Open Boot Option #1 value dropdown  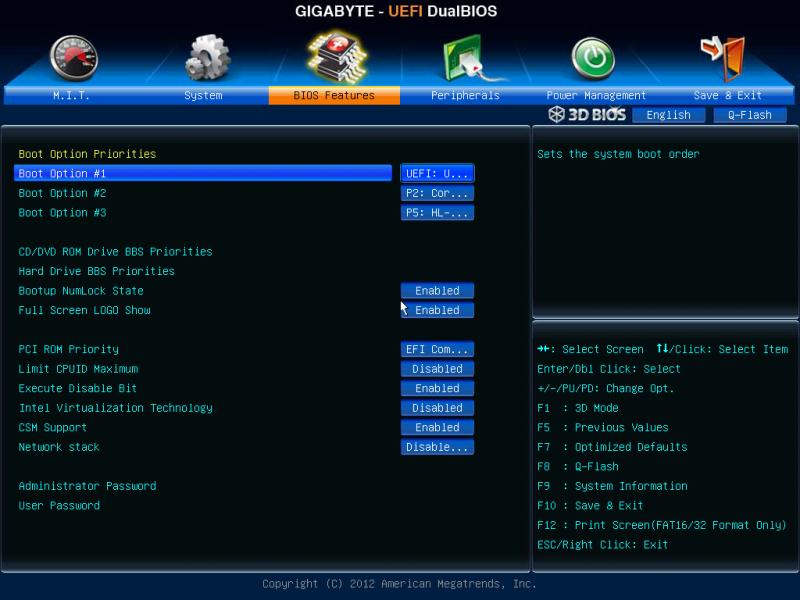pos(437,173)
